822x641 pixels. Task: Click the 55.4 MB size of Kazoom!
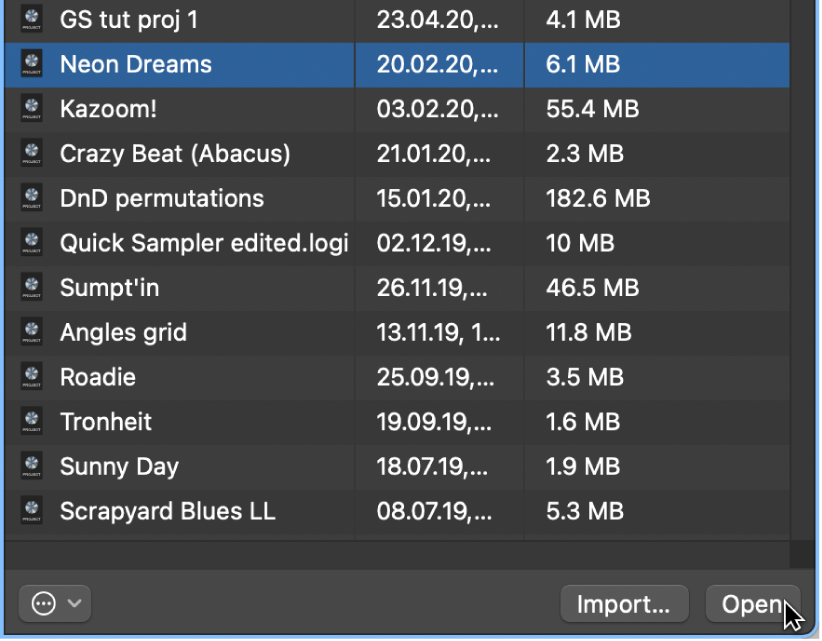click(592, 109)
